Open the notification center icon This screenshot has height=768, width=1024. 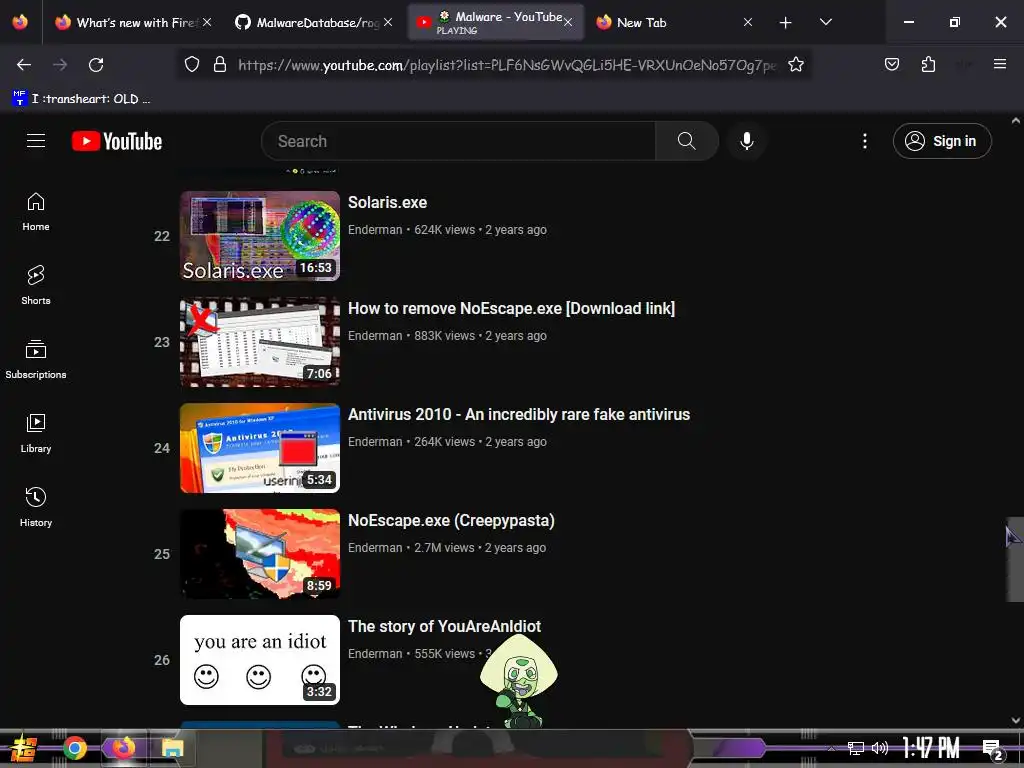993,749
